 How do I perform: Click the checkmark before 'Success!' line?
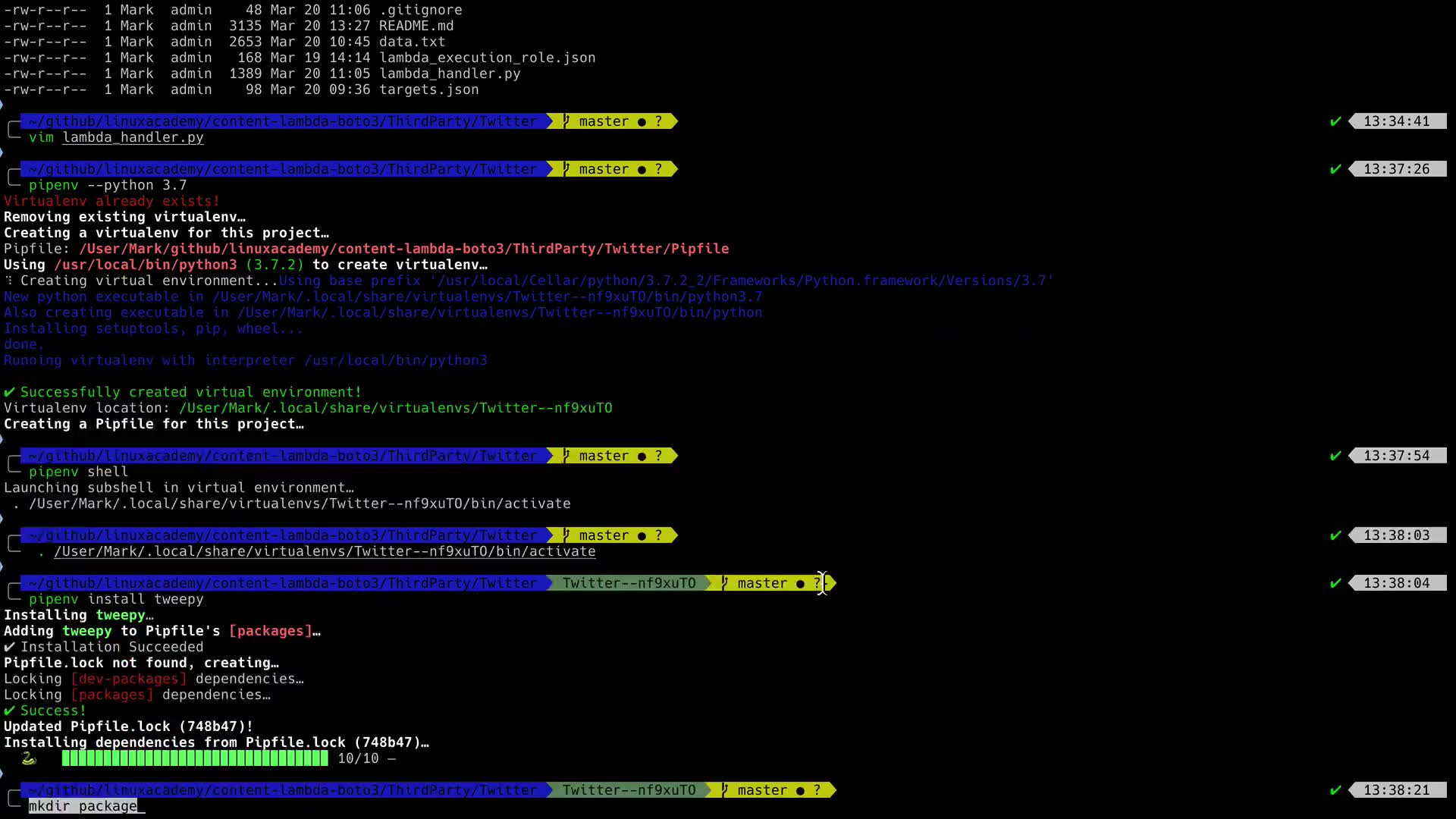(9, 711)
